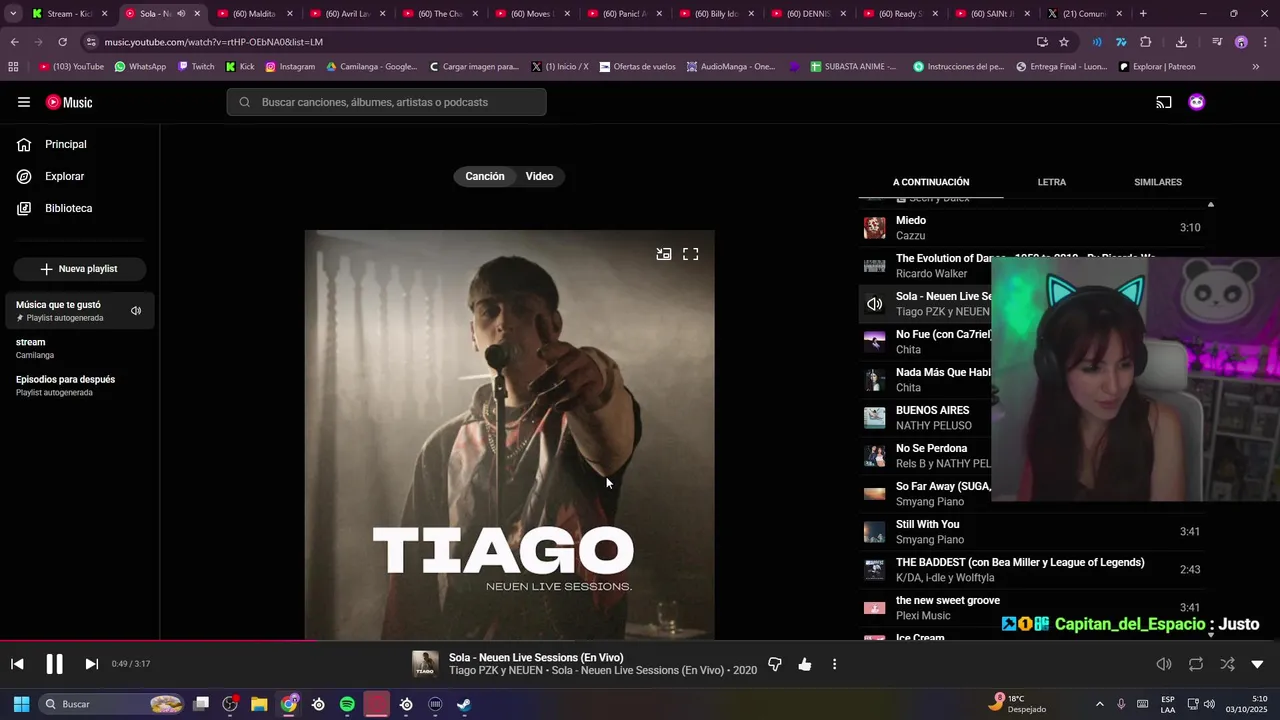Skip to previous track
This screenshot has width=1280, height=720.
(17, 664)
